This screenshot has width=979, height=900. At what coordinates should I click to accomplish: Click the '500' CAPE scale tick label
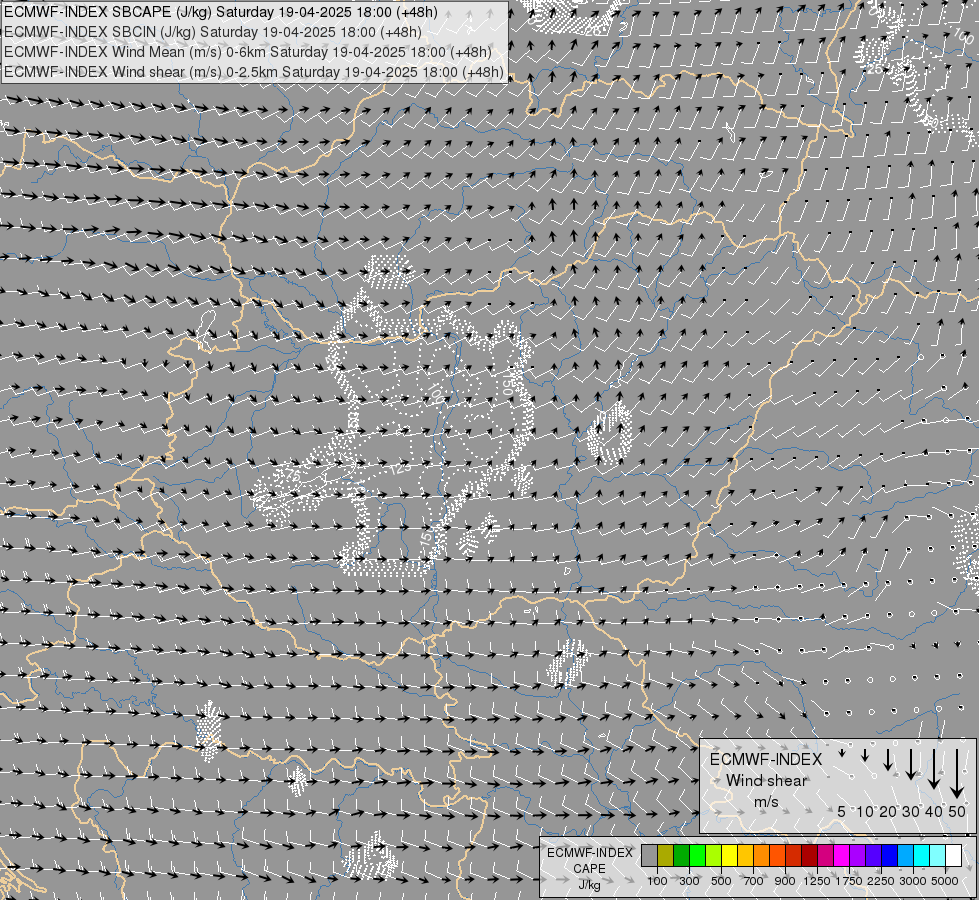(721, 881)
